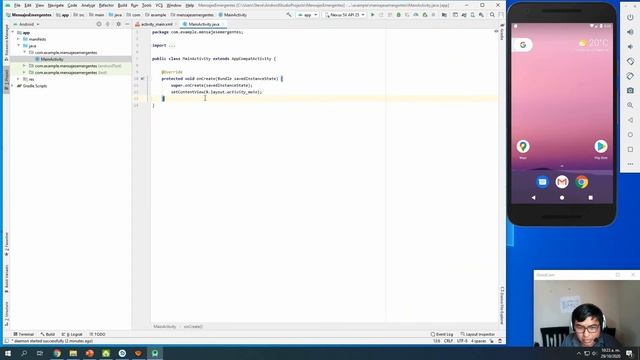Screen dimensions: 640x360
Task: Expand the androidTest package node
Action: click(24, 66)
